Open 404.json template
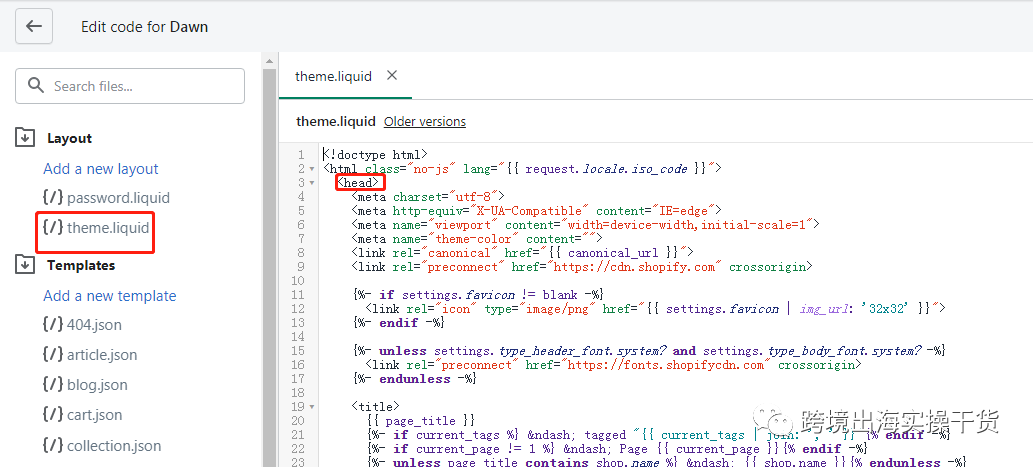 coord(94,325)
